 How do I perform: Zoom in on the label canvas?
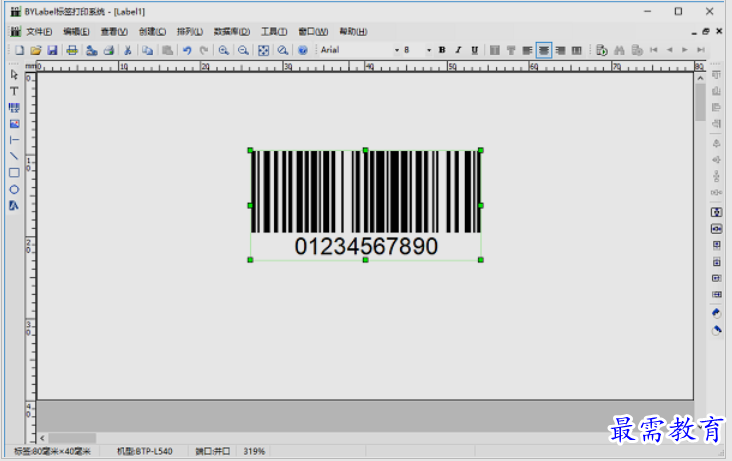click(224, 50)
